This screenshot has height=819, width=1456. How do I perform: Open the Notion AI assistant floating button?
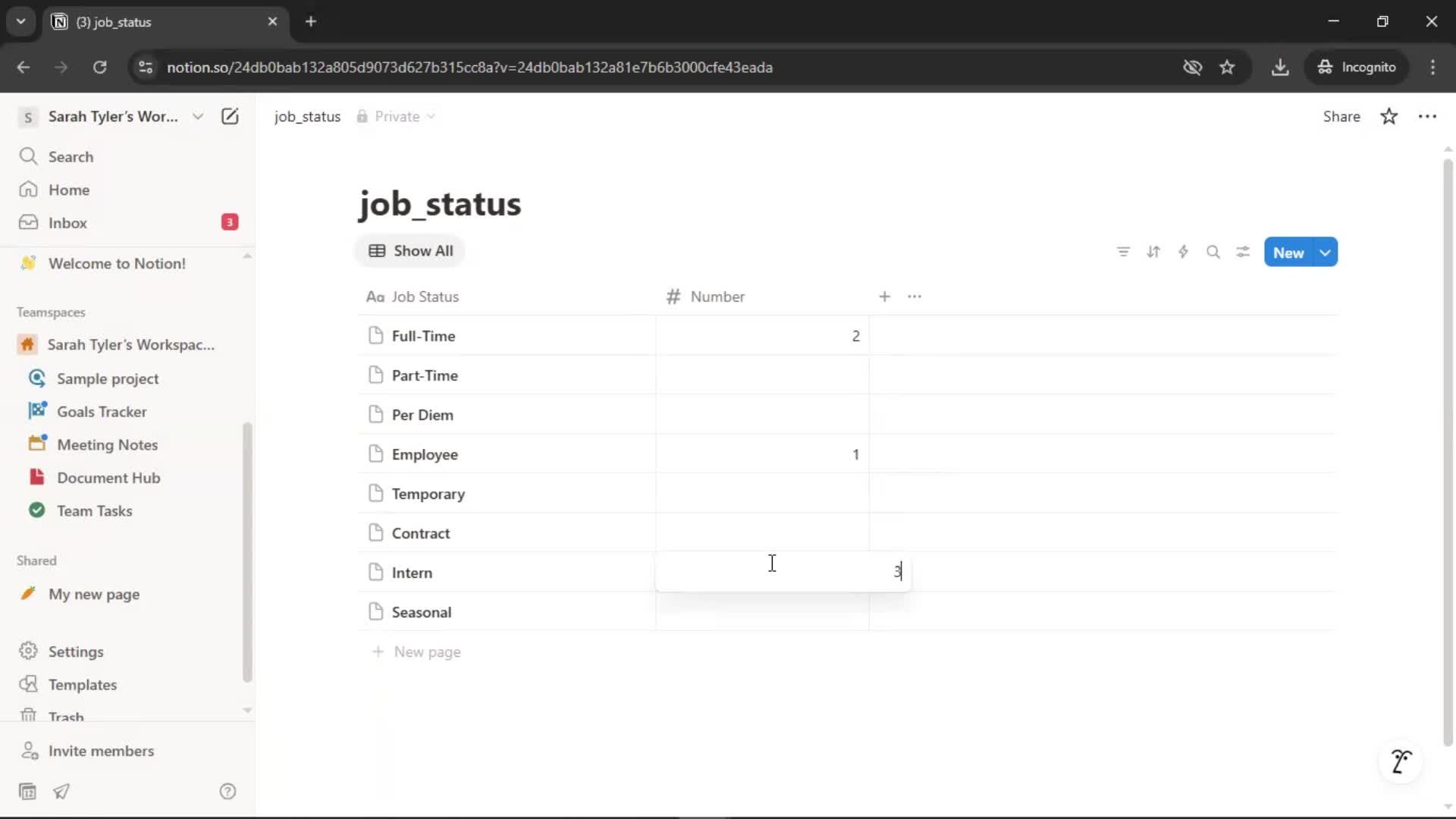pyautogui.click(x=1401, y=761)
